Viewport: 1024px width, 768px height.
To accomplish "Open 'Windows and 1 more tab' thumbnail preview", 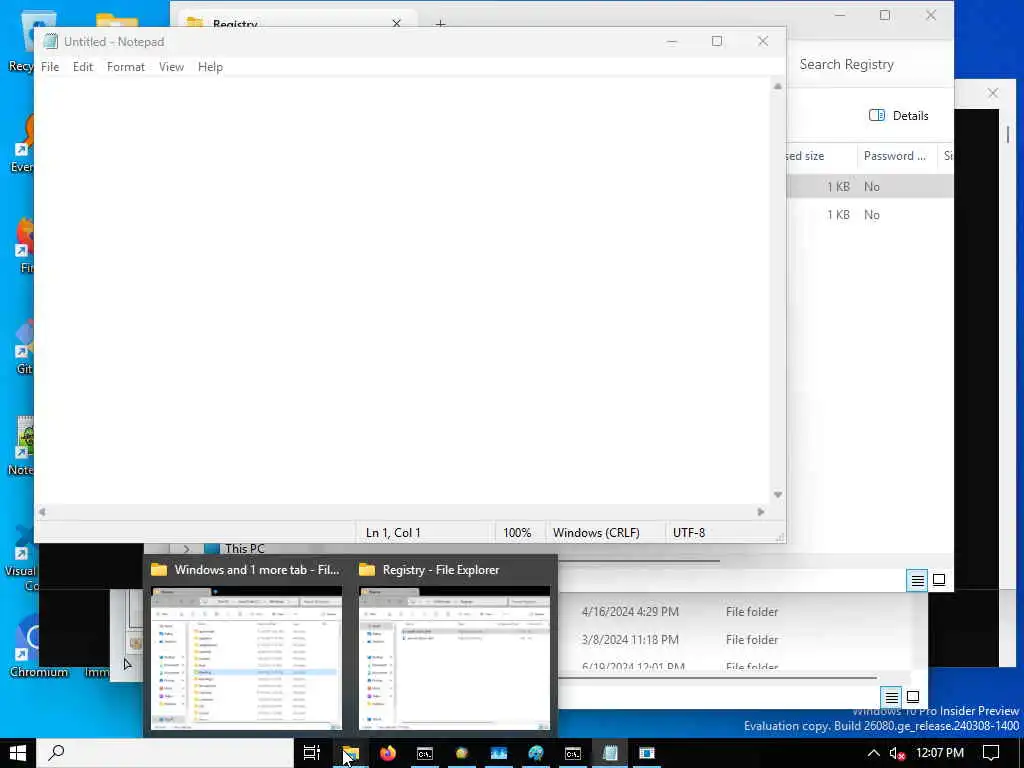I will 246,657.
